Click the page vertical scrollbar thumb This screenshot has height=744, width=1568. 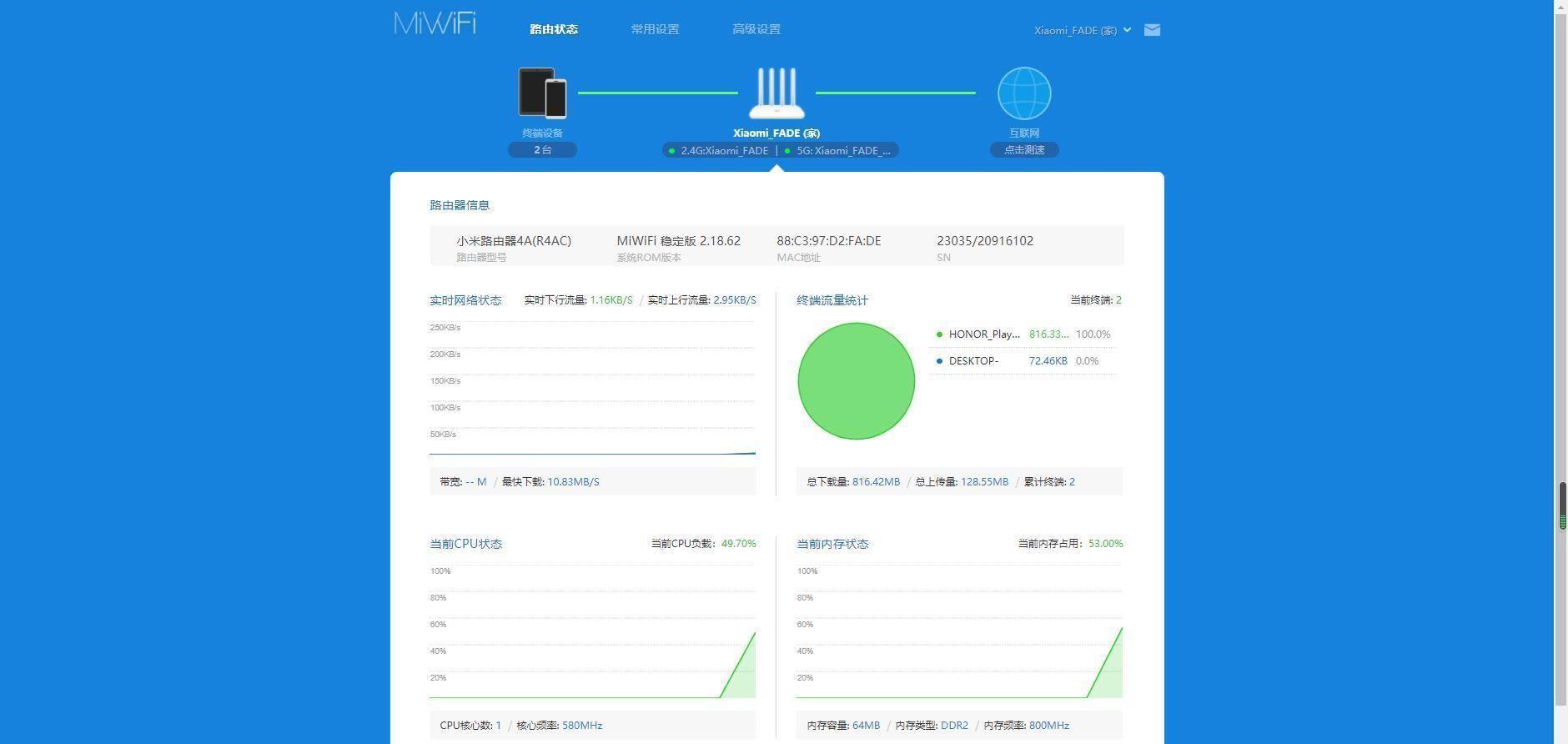click(1562, 505)
